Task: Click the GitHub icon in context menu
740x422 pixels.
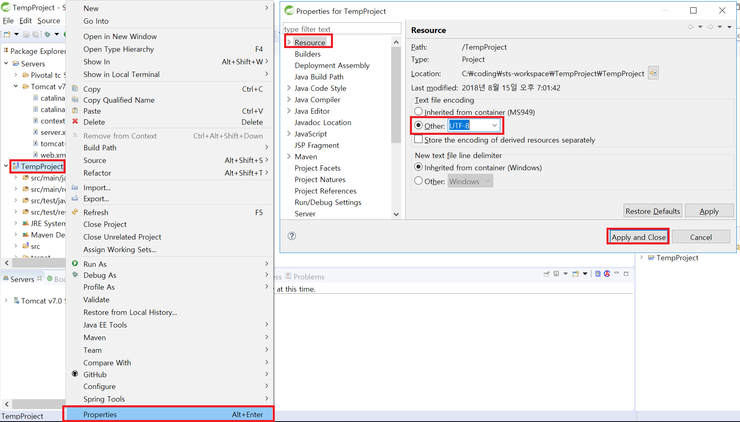Action: 75,375
